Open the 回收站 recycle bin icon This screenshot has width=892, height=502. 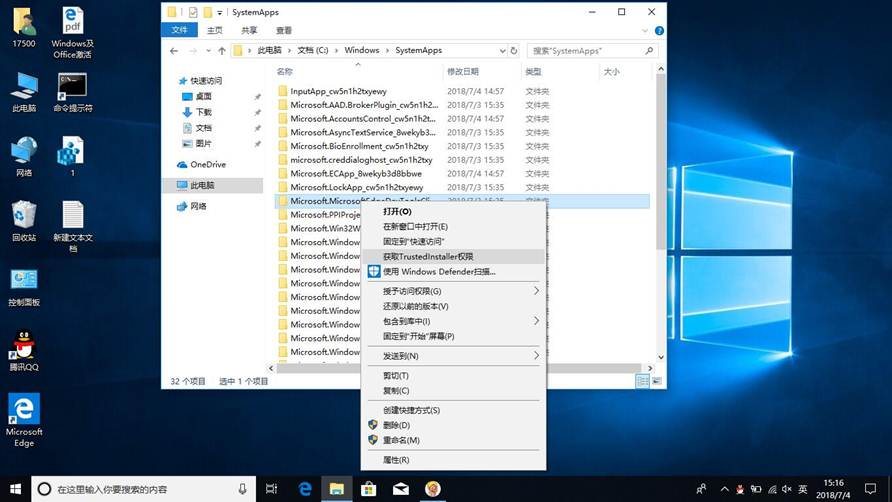tap(24, 221)
